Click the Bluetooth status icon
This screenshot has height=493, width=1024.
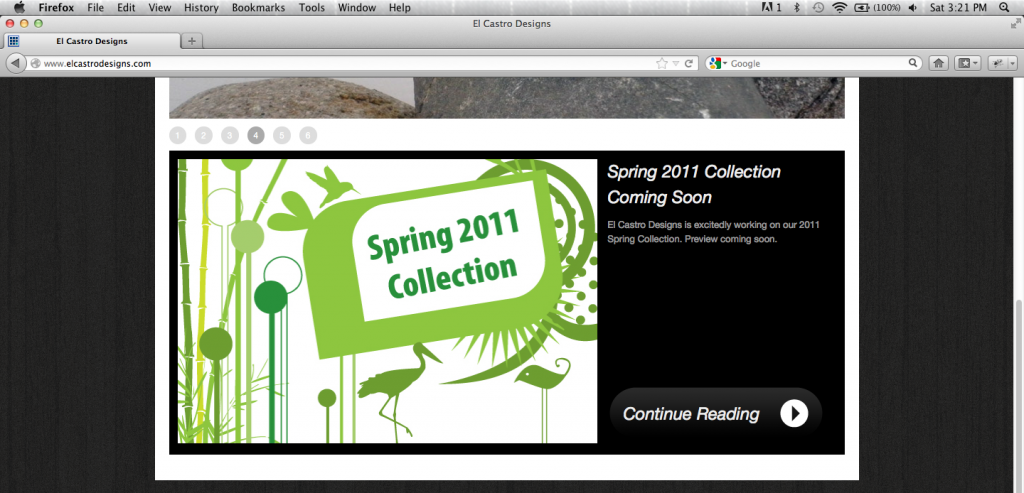(797, 8)
